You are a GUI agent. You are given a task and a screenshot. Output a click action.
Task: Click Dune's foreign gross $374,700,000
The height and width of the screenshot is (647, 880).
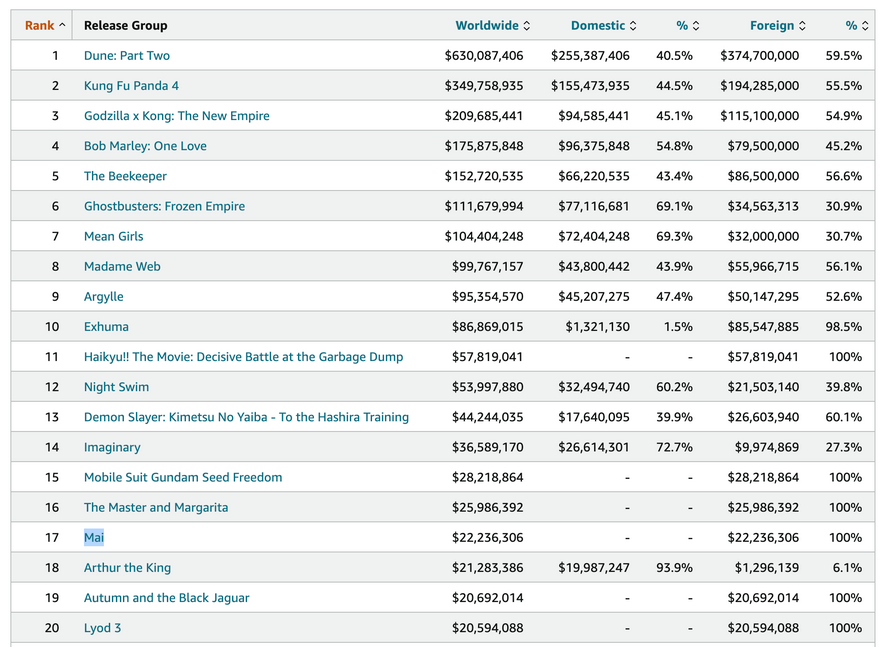[760, 56]
